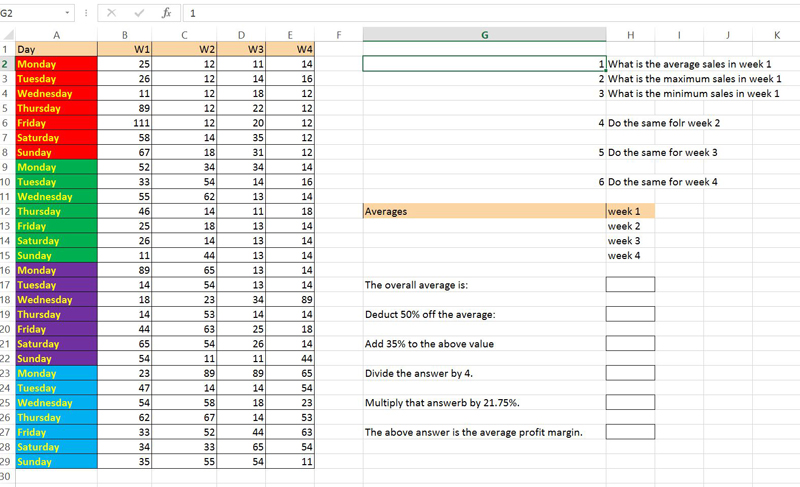Open the Insert Function fx icon
This screenshot has height=487, width=800.
[166, 13]
